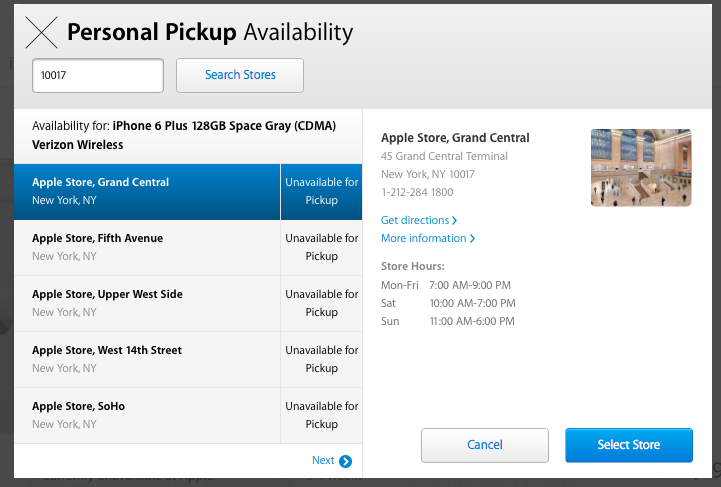Click the Next arrow icon

(346, 461)
